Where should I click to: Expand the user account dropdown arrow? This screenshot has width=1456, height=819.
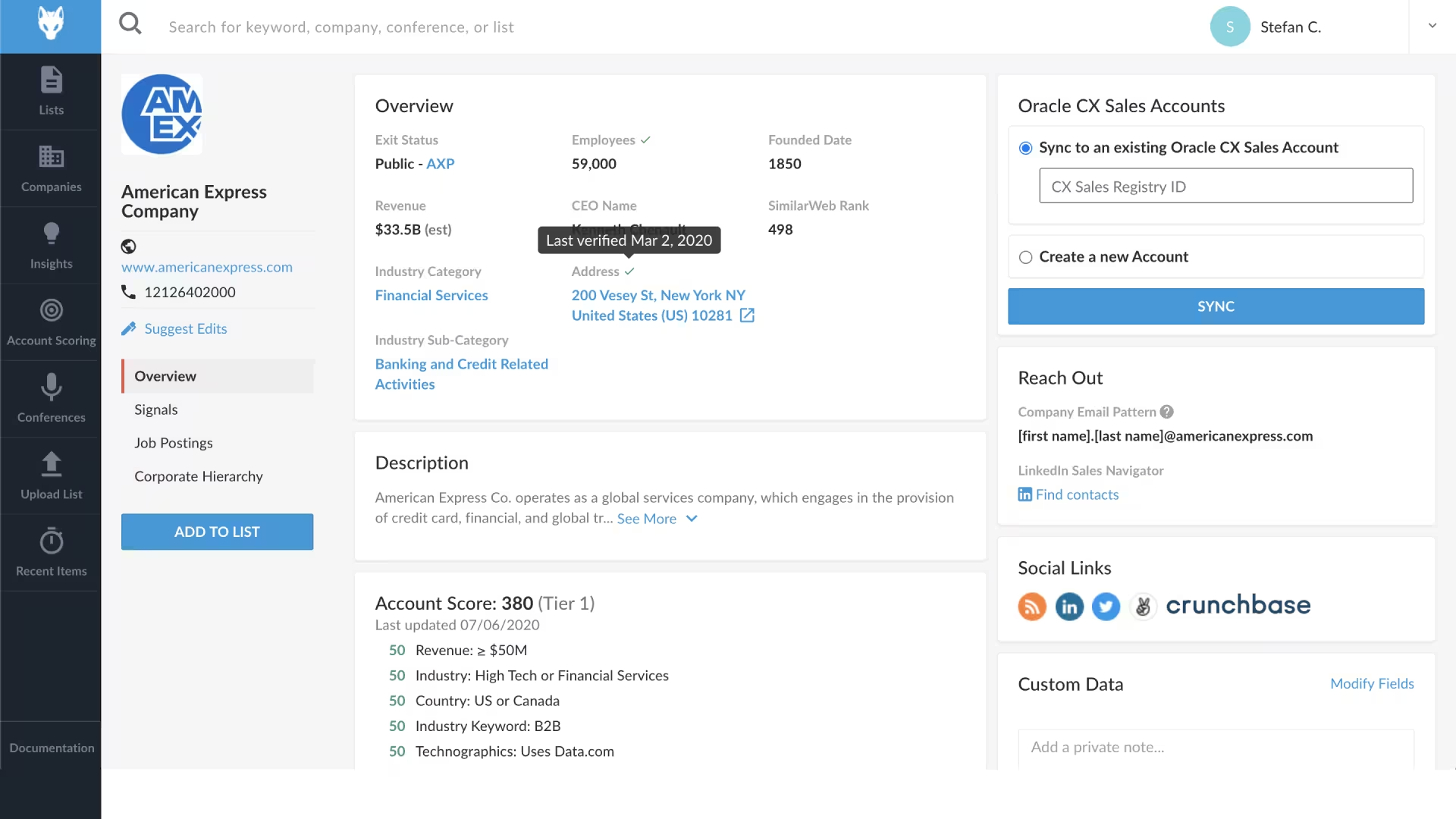(x=1432, y=26)
